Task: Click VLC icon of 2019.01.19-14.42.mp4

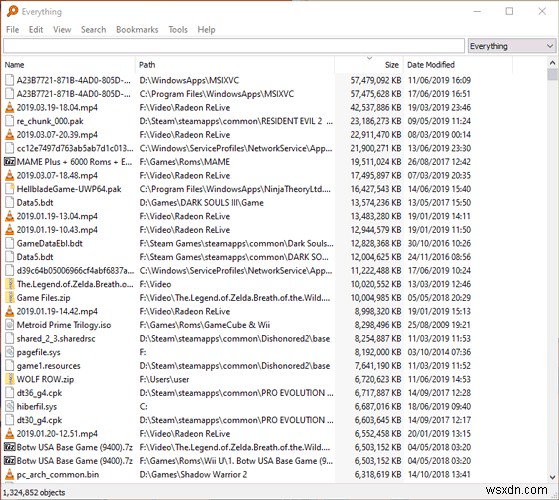Action: (x=10, y=311)
